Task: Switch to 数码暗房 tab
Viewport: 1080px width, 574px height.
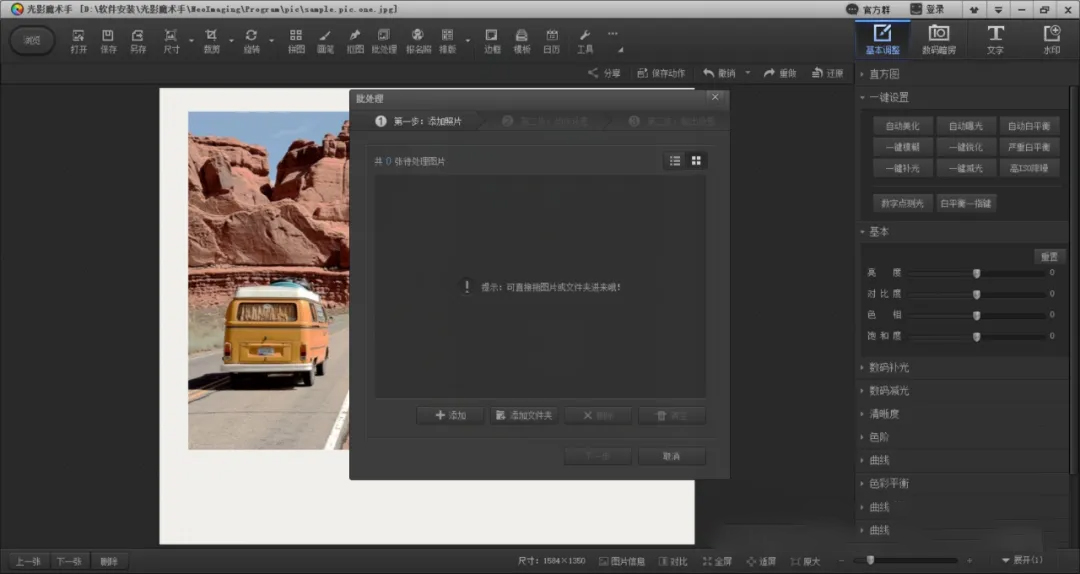Action: tap(939, 39)
